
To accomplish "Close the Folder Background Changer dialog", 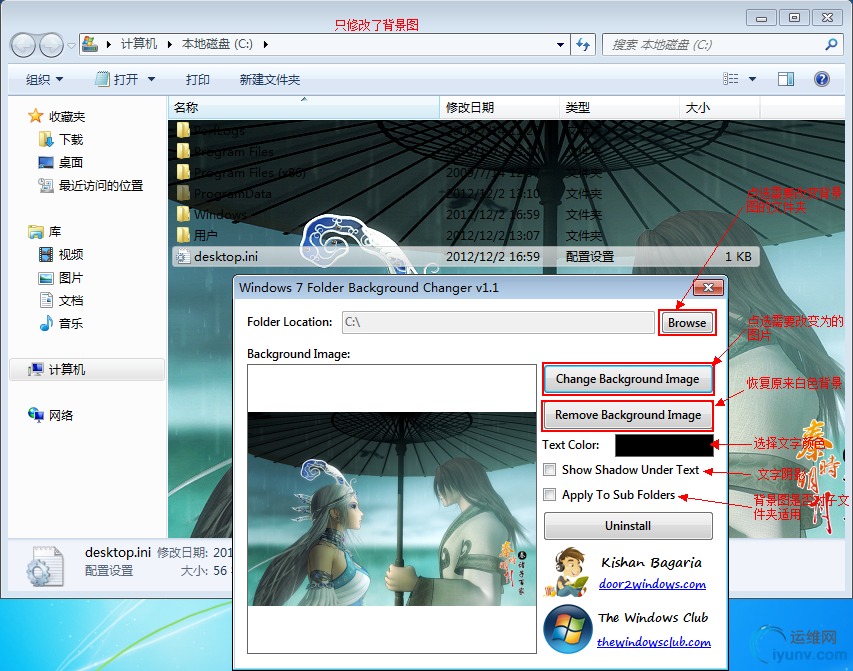I will 708,287.
